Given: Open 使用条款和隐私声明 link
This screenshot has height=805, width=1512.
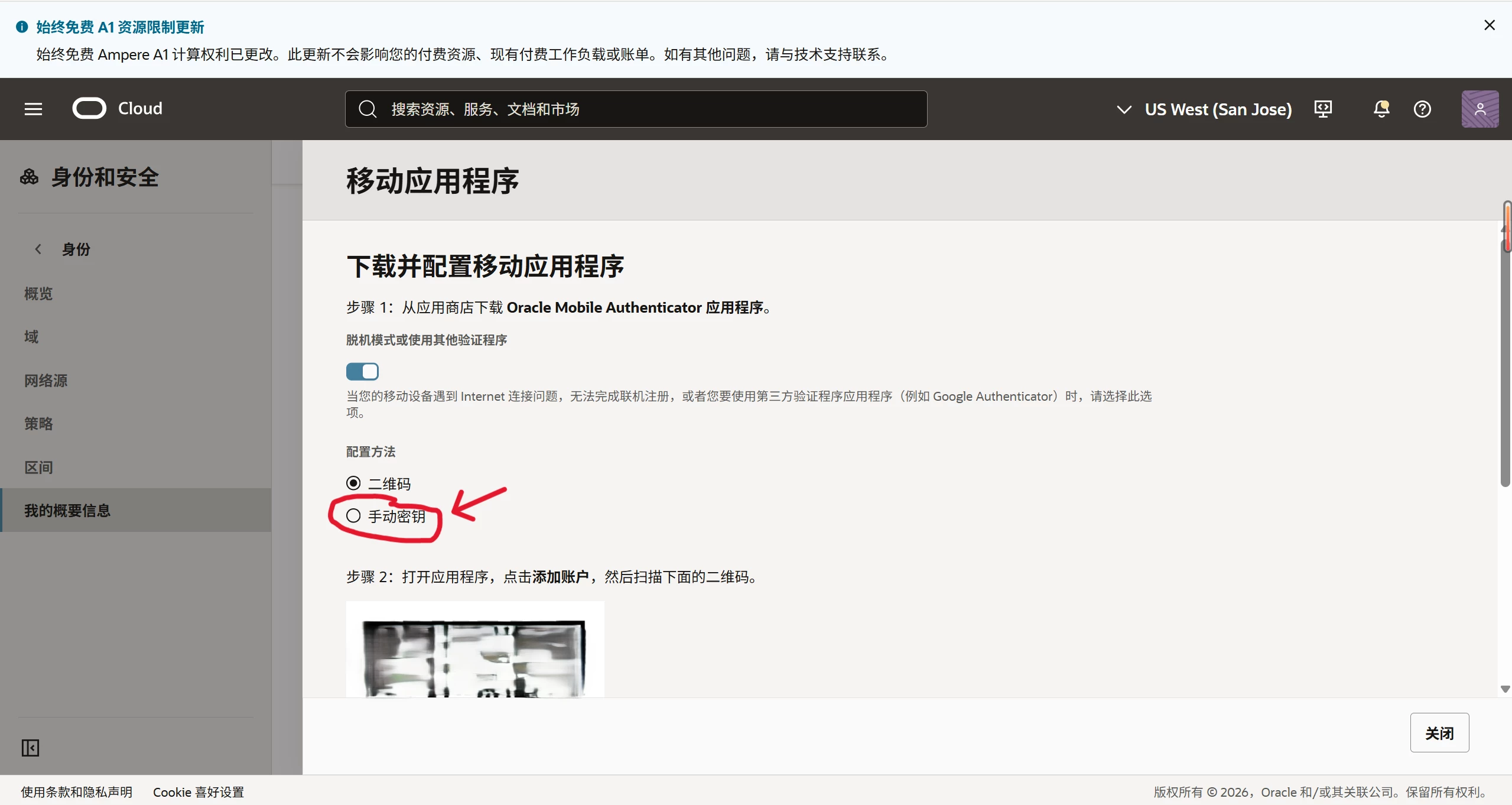Looking at the screenshot, I should 77,792.
